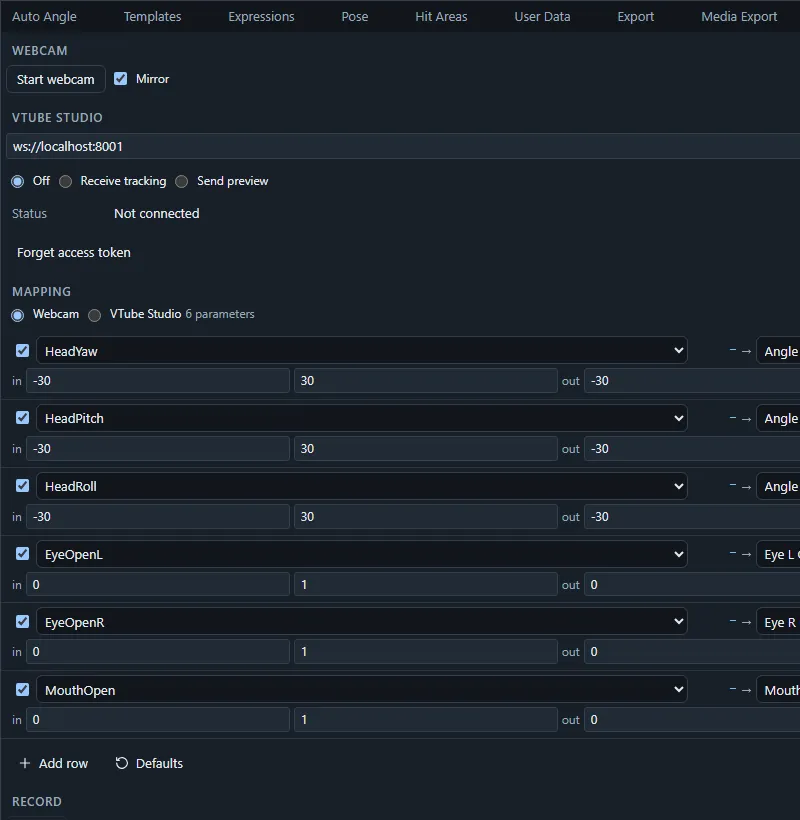800x820 pixels.
Task: Click the ws://localhost:8001 address field
Action: (403, 146)
